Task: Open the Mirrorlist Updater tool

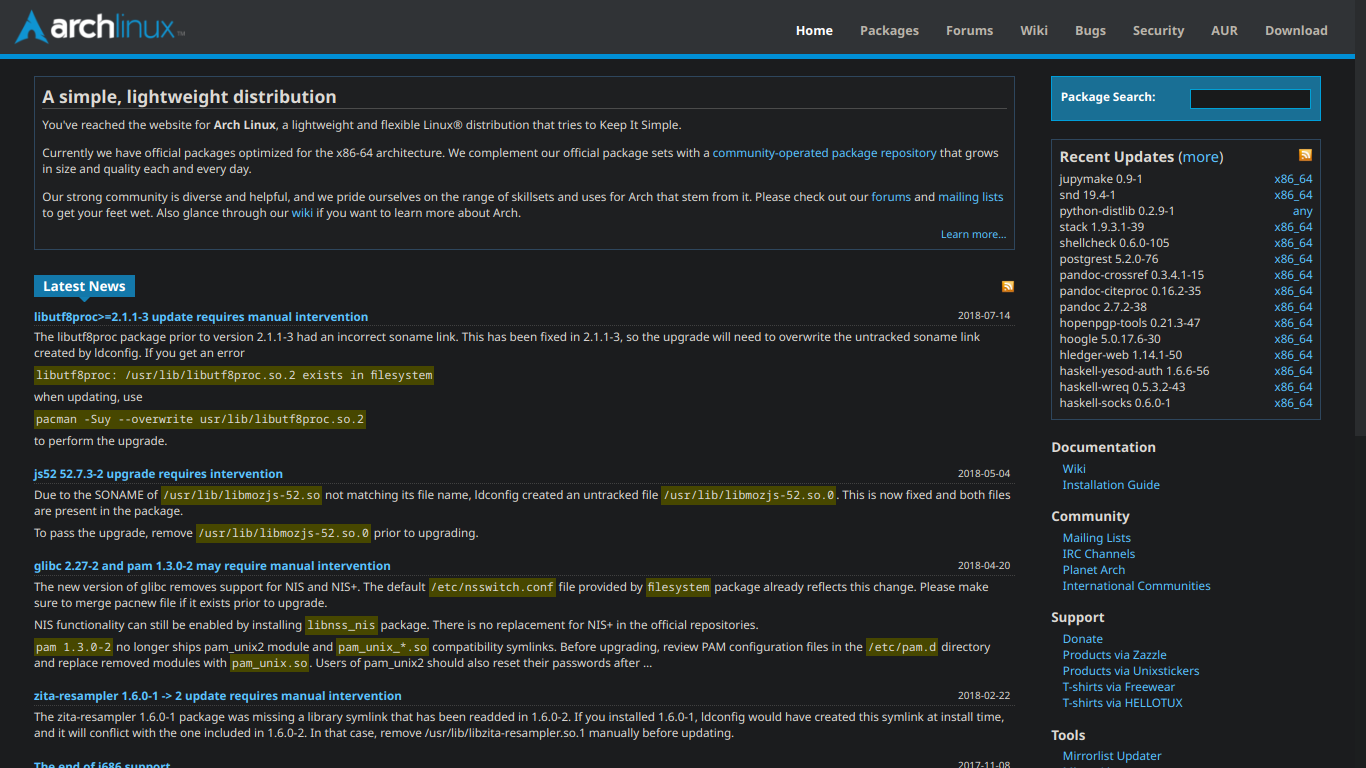Action: (x=1112, y=755)
